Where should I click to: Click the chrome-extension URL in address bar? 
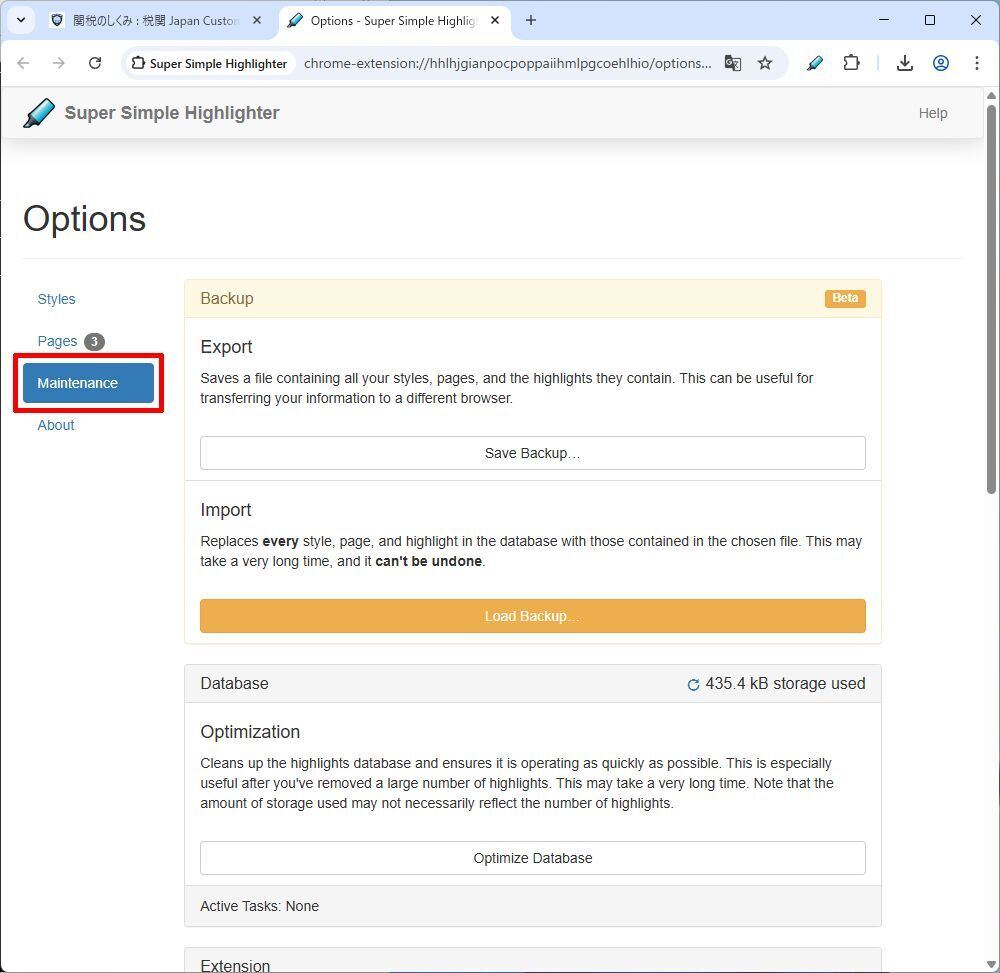pos(508,63)
